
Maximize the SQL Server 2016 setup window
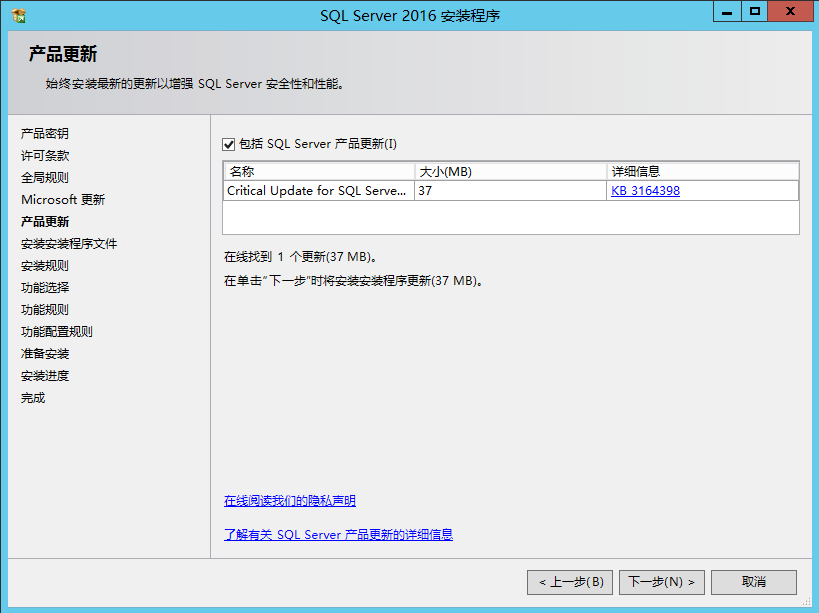click(755, 11)
